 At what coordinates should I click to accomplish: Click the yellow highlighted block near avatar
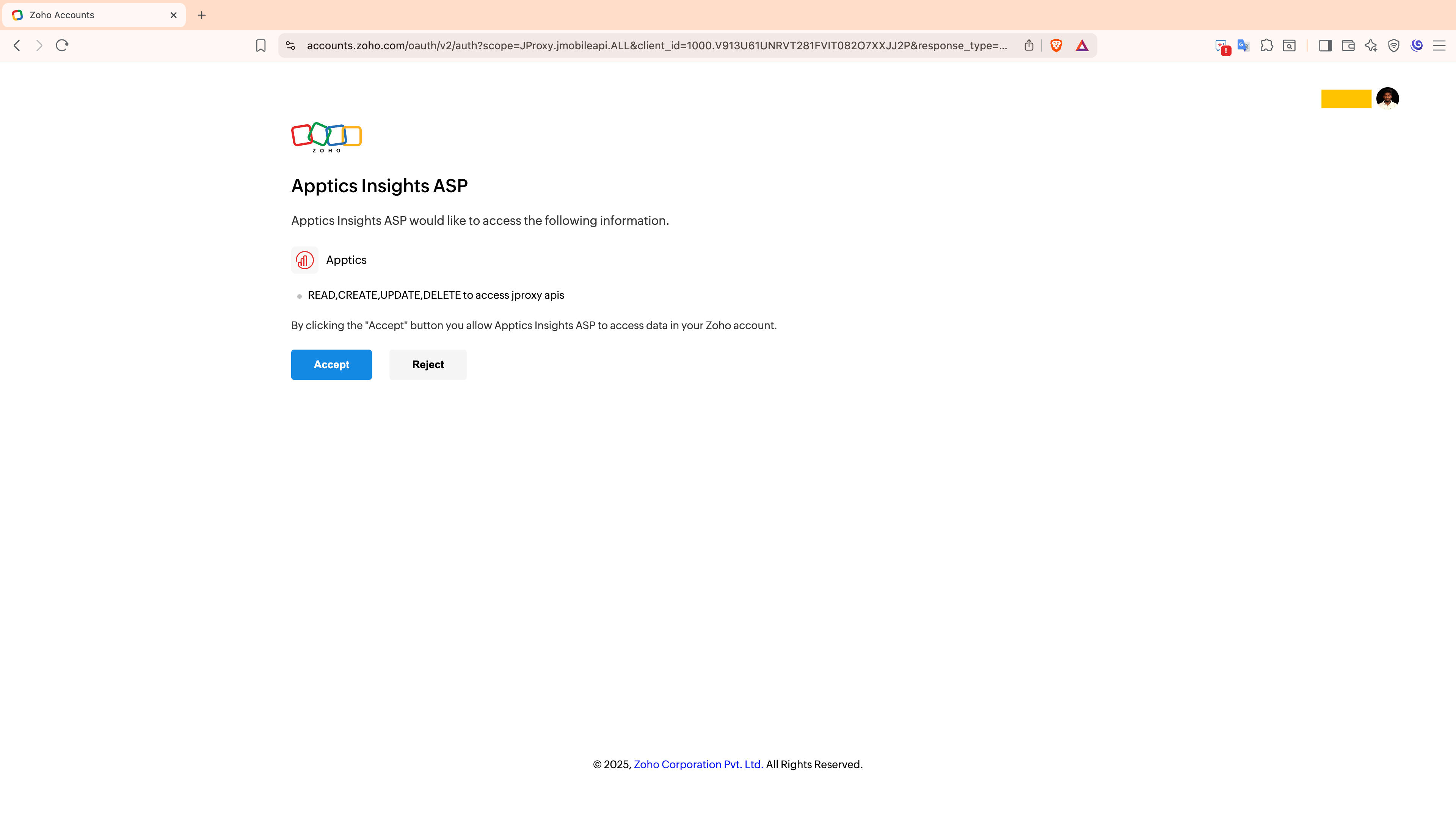[1346, 98]
